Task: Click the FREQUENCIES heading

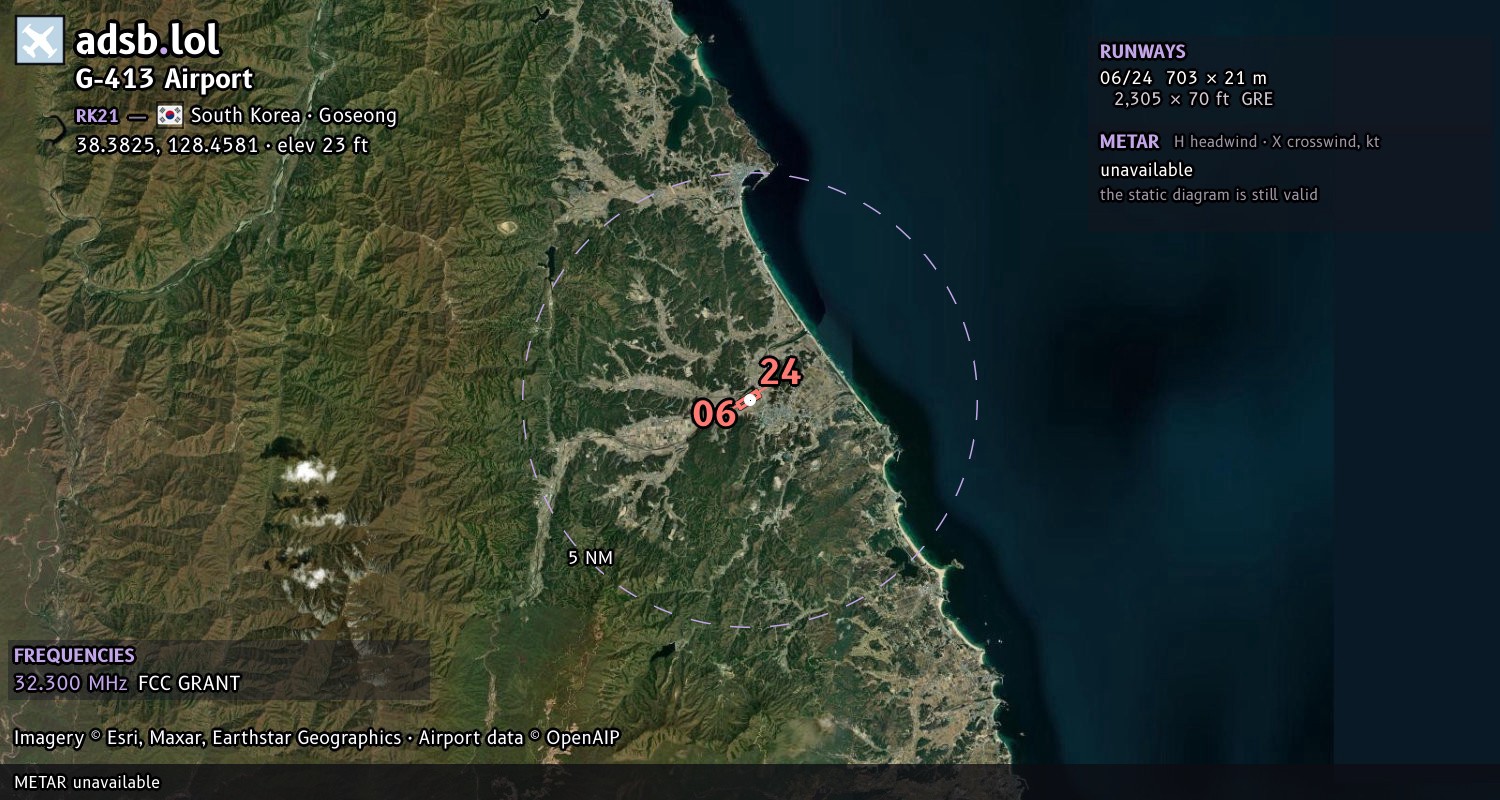Action: click(x=74, y=656)
